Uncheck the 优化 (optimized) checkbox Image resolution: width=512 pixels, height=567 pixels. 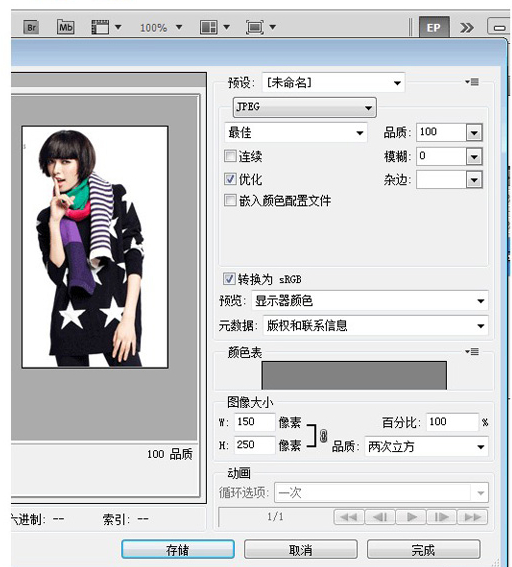(x=230, y=179)
